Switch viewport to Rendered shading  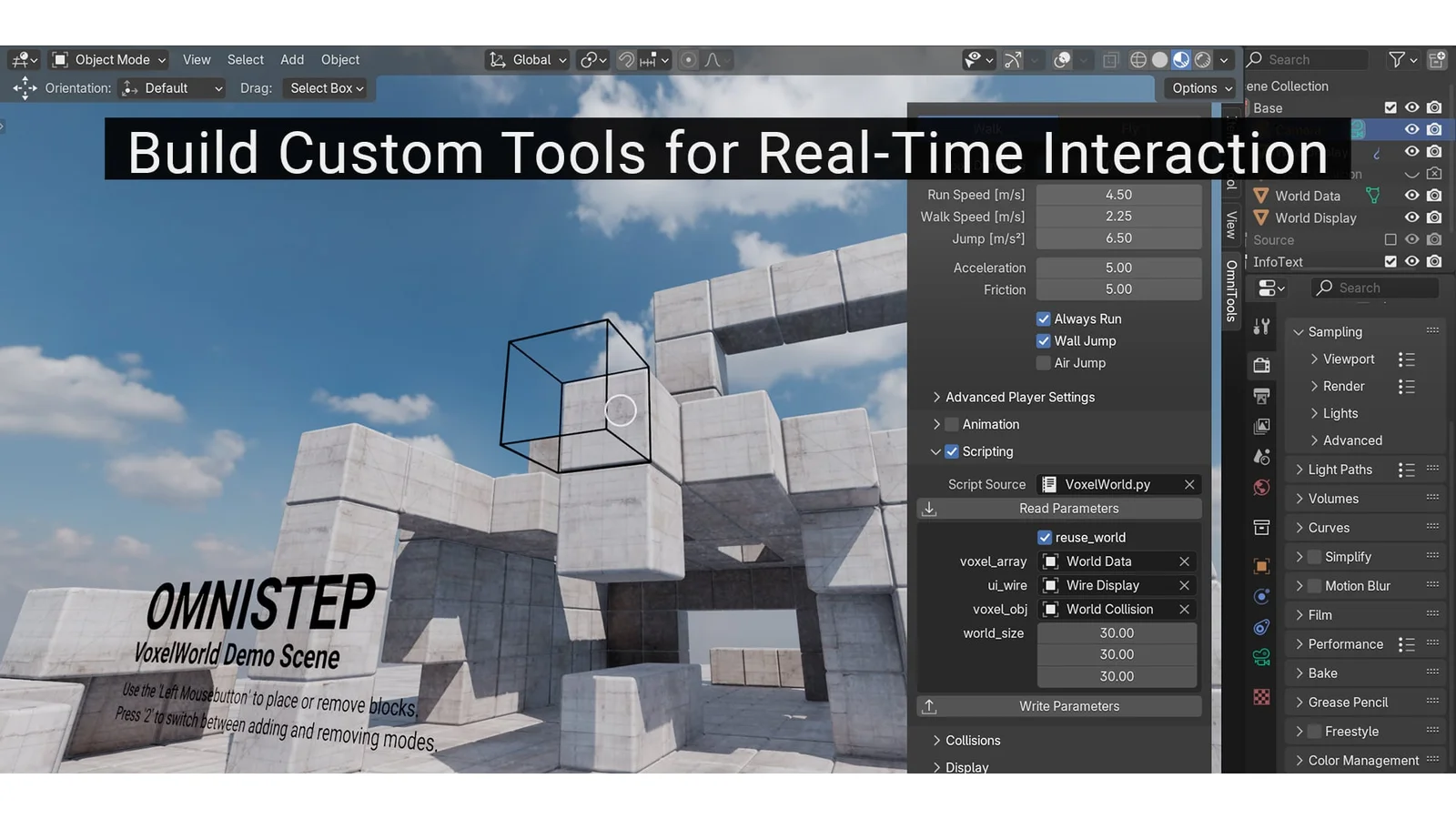click(1203, 59)
